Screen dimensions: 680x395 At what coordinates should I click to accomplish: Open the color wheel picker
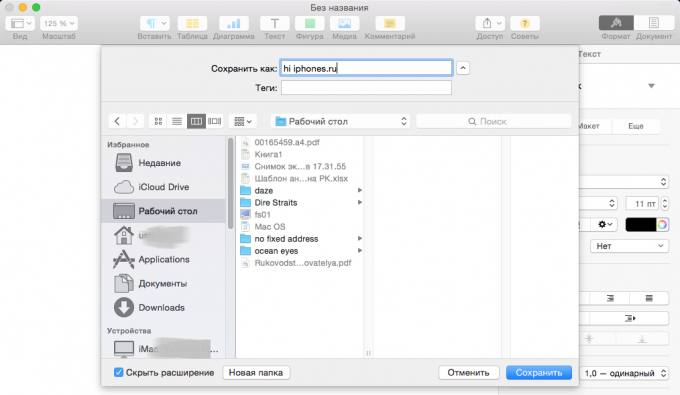[x=662, y=224]
